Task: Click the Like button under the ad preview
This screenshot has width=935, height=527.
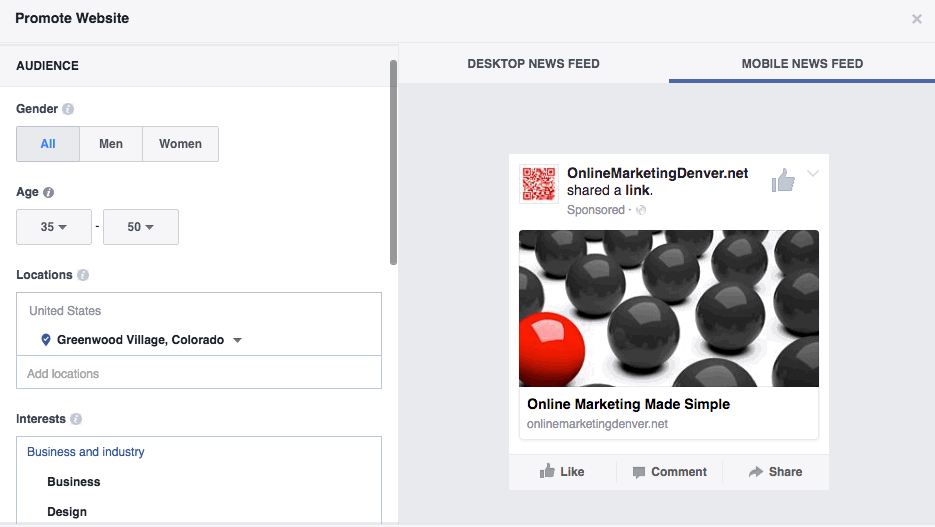Action: [562, 472]
